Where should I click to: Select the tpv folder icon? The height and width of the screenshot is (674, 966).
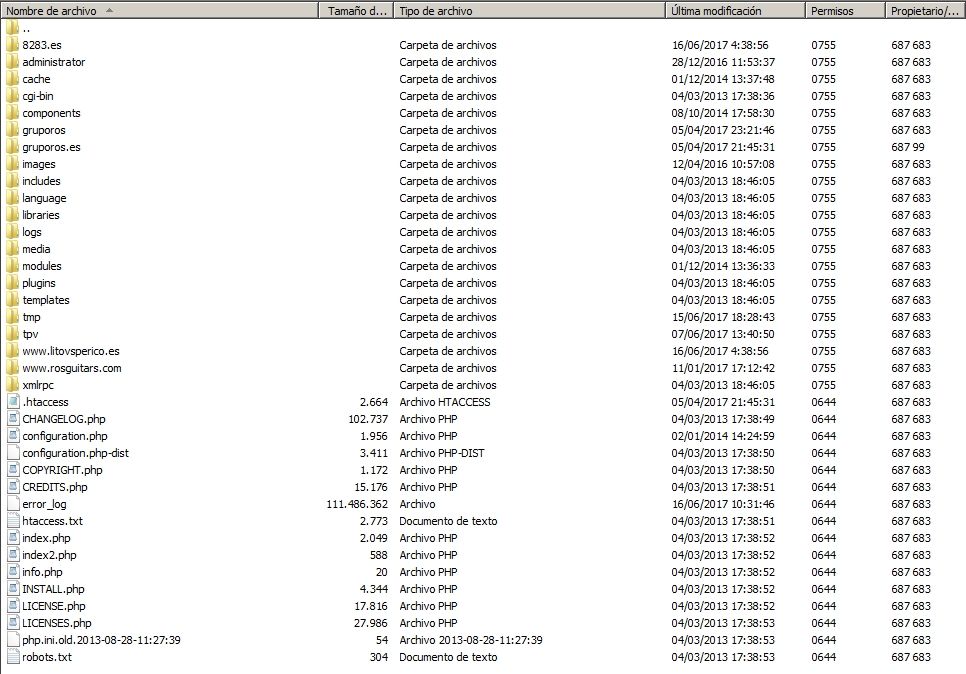coord(12,334)
